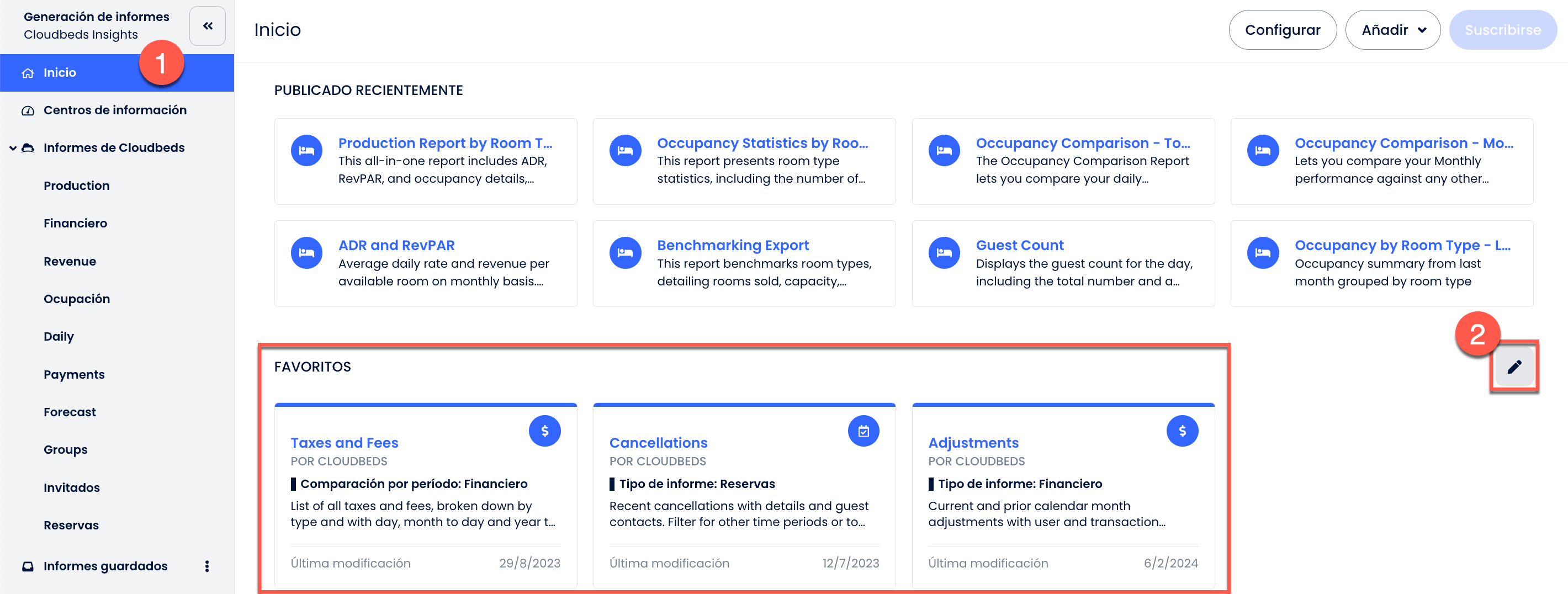Open the Ocupación reports category
This screenshot has width=1568, height=594.
(x=77, y=299)
